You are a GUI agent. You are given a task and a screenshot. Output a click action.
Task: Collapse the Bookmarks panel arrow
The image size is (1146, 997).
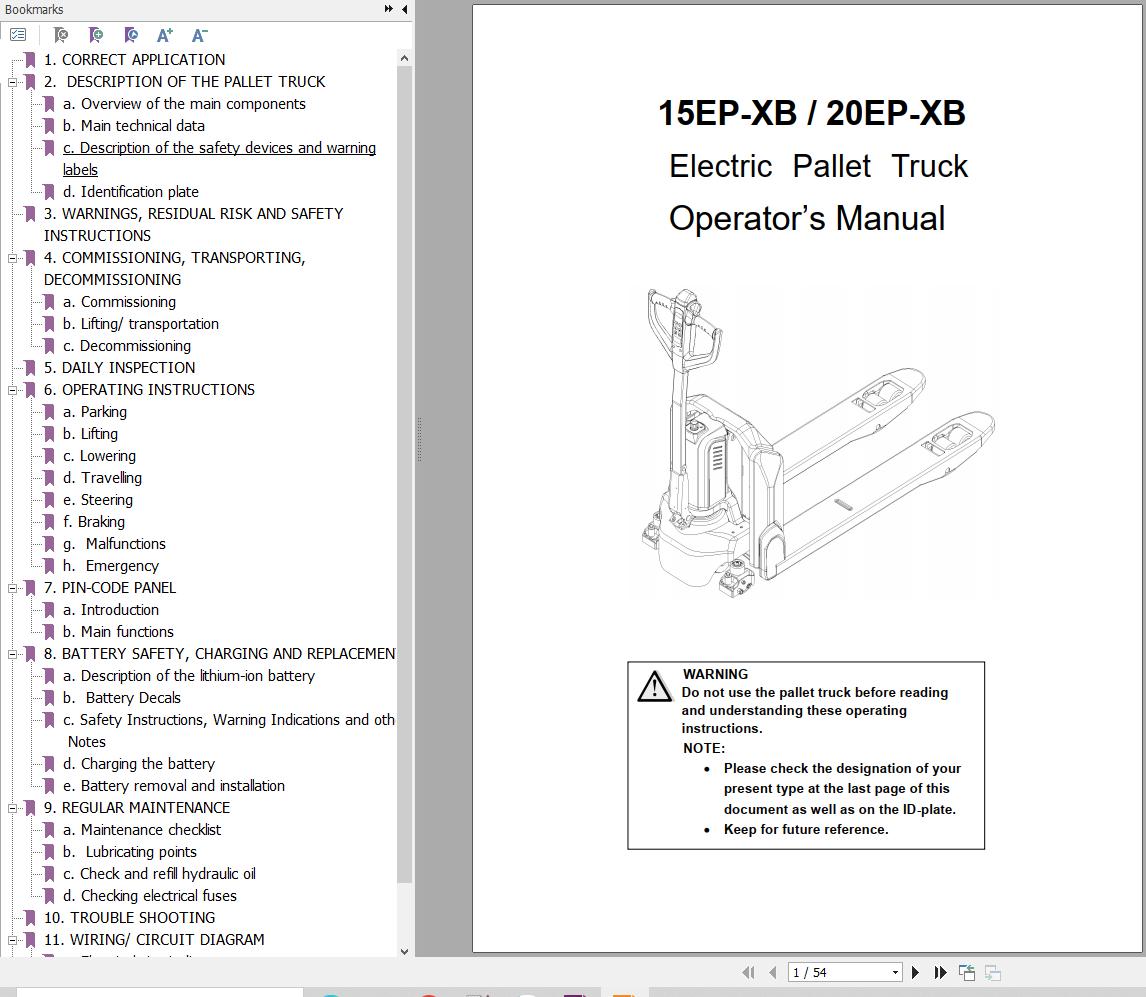click(x=405, y=9)
